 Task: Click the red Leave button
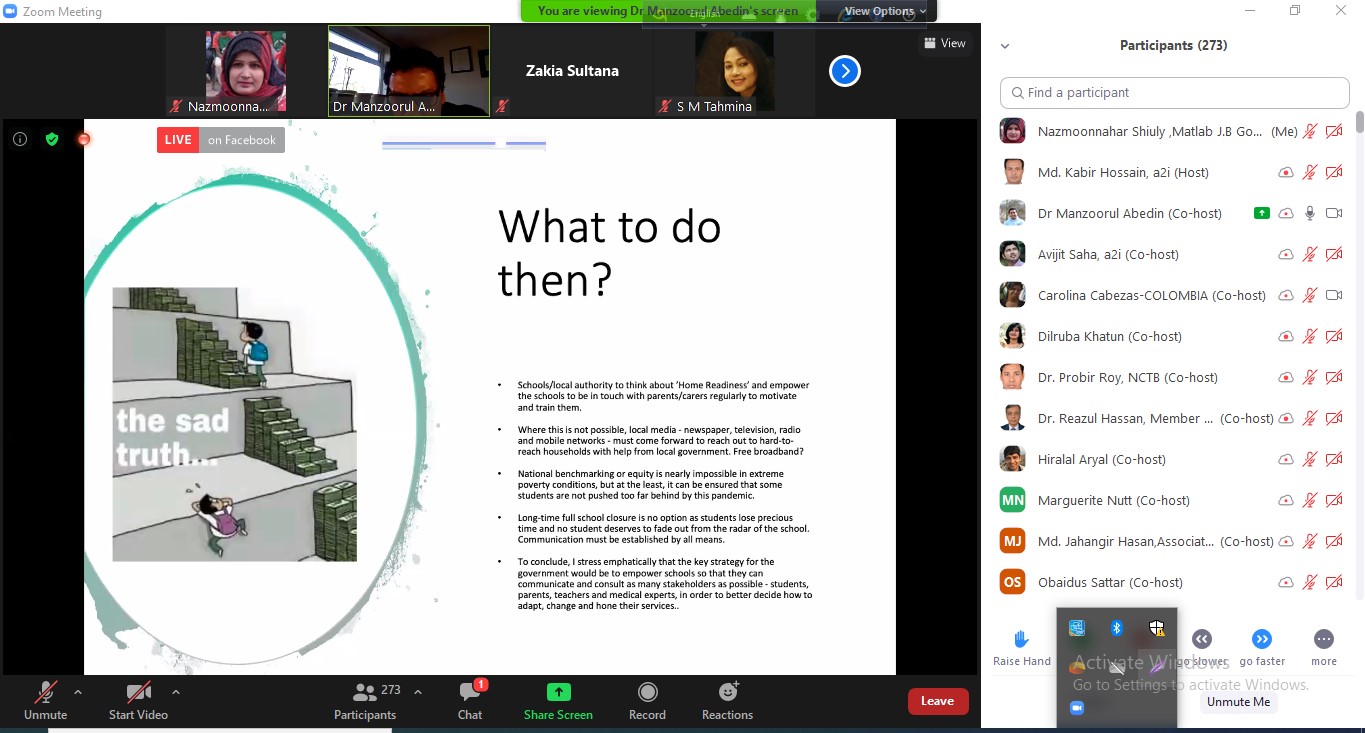click(x=938, y=701)
